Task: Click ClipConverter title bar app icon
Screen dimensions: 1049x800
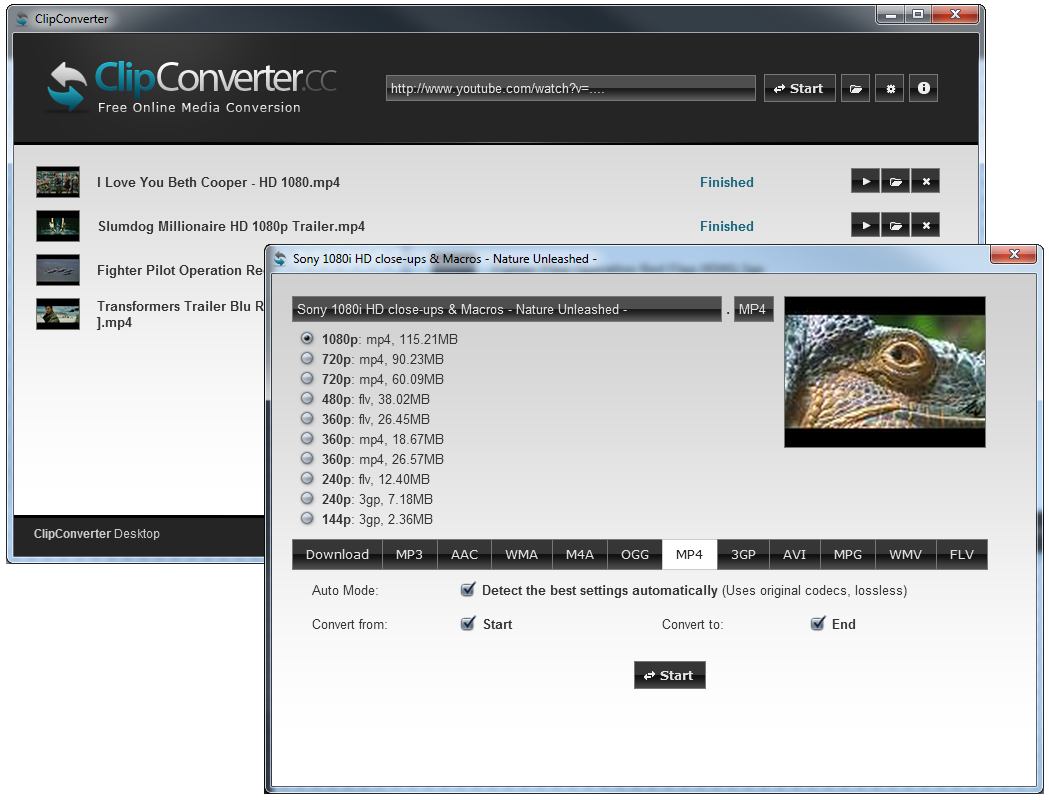Action: click(x=23, y=19)
